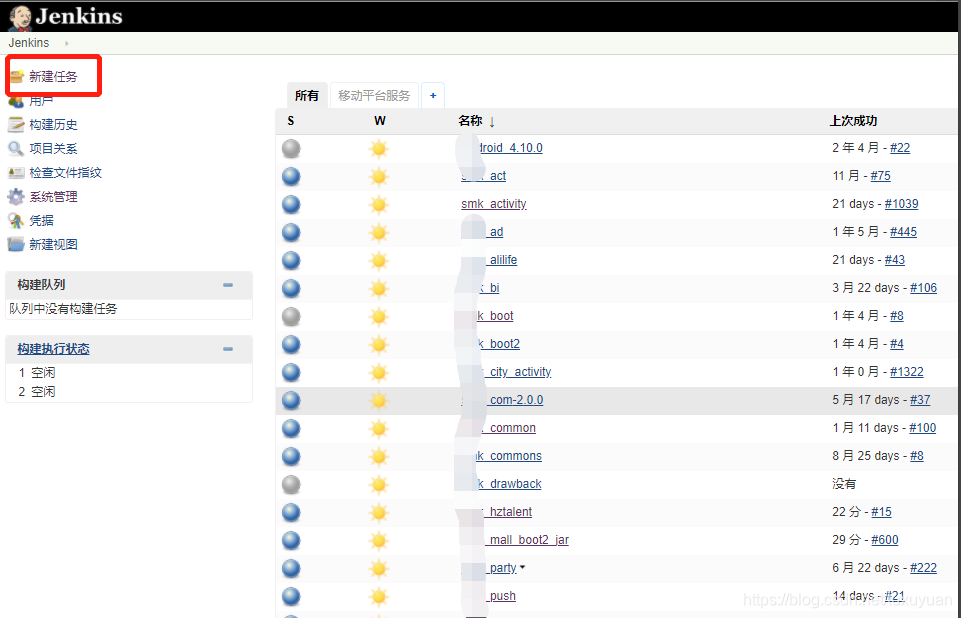Screen dimensions: 961x618
Task: Click grey status ball of droid_4.10.0
Action: 291,148
